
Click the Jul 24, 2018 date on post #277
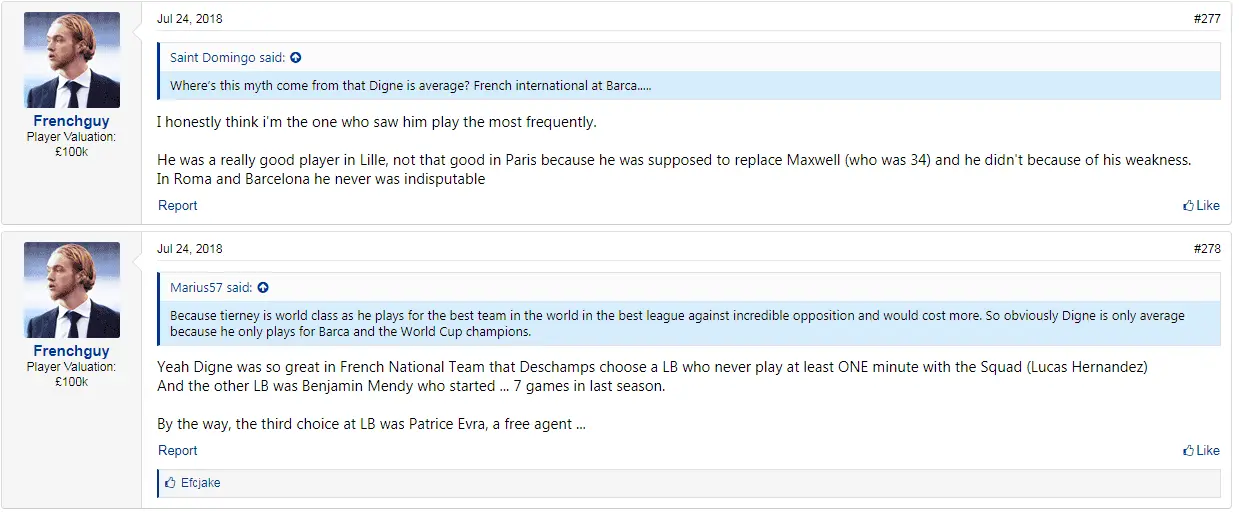coord(190,19)
